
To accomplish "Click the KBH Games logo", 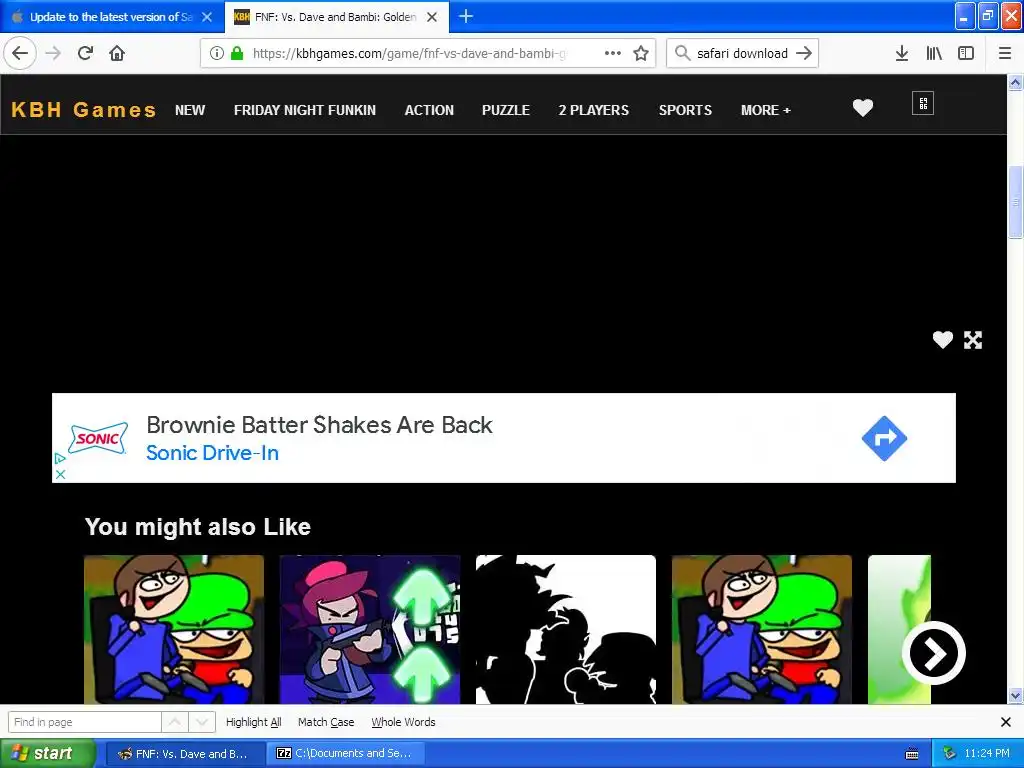I will (x=84, y=110).
